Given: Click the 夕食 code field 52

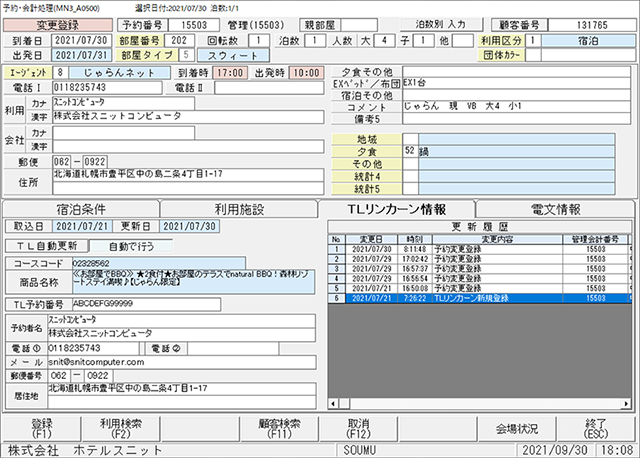Looking at the screenshot, I should 410,151.
